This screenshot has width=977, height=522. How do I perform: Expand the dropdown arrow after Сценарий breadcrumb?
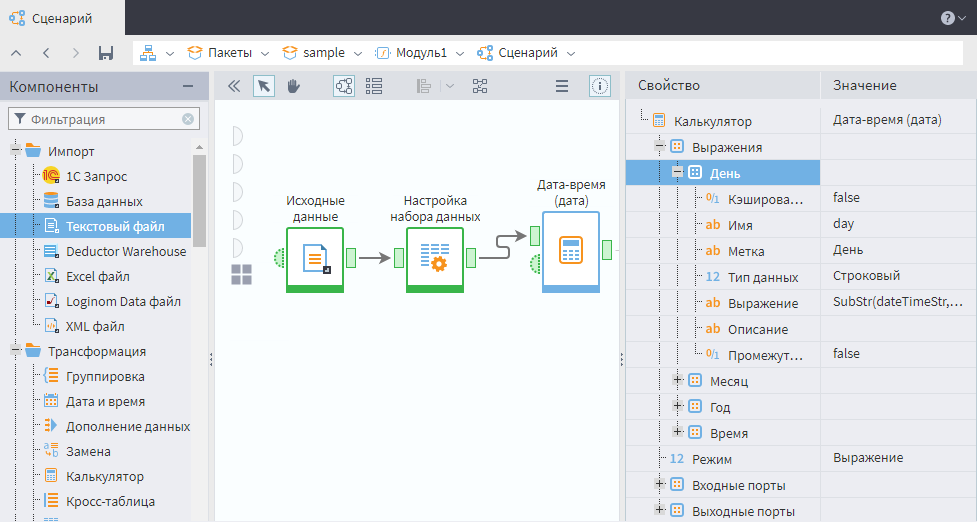pyautogui.click(x=571, y=54)
